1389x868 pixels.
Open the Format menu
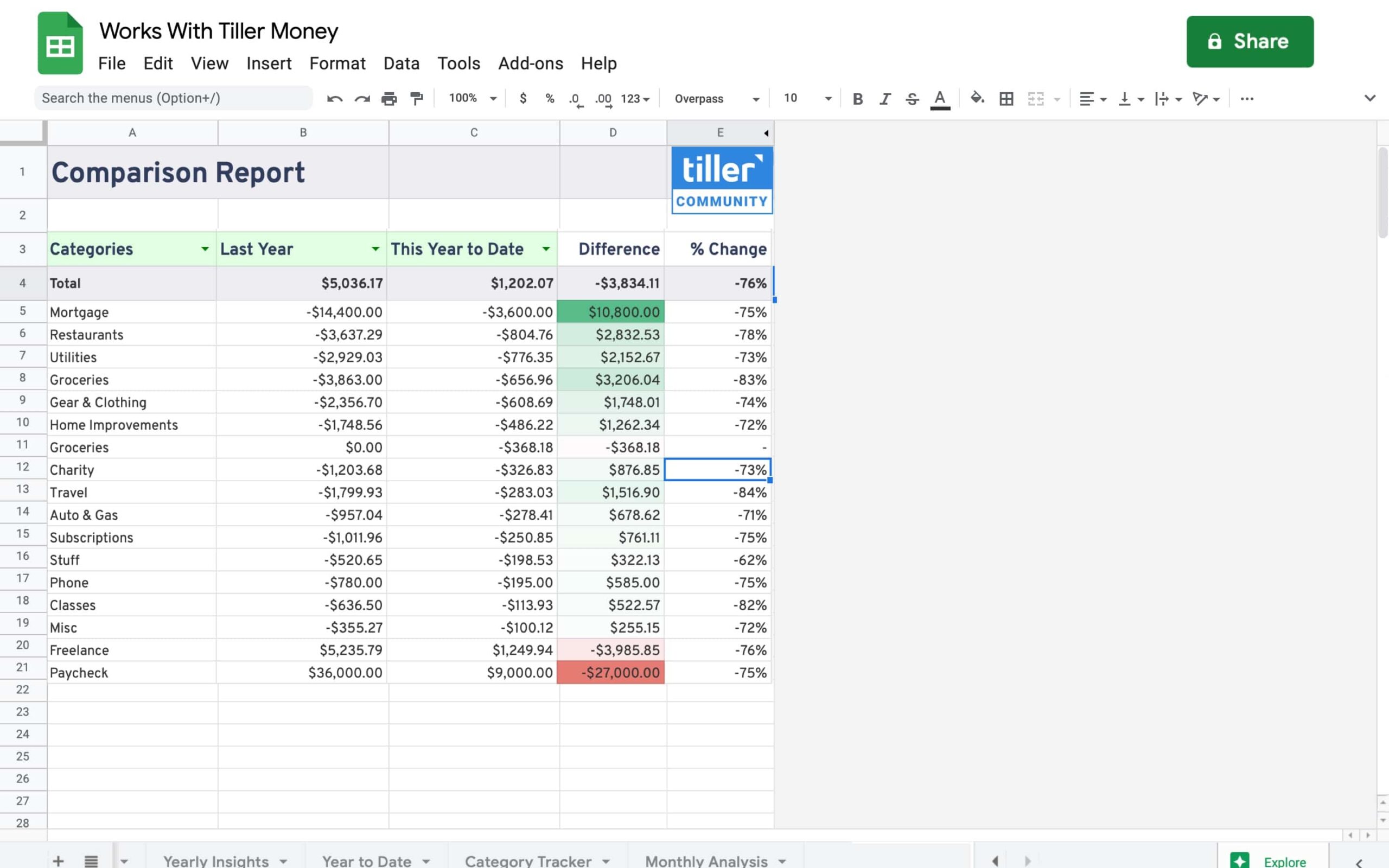click(x=337, y=63)
